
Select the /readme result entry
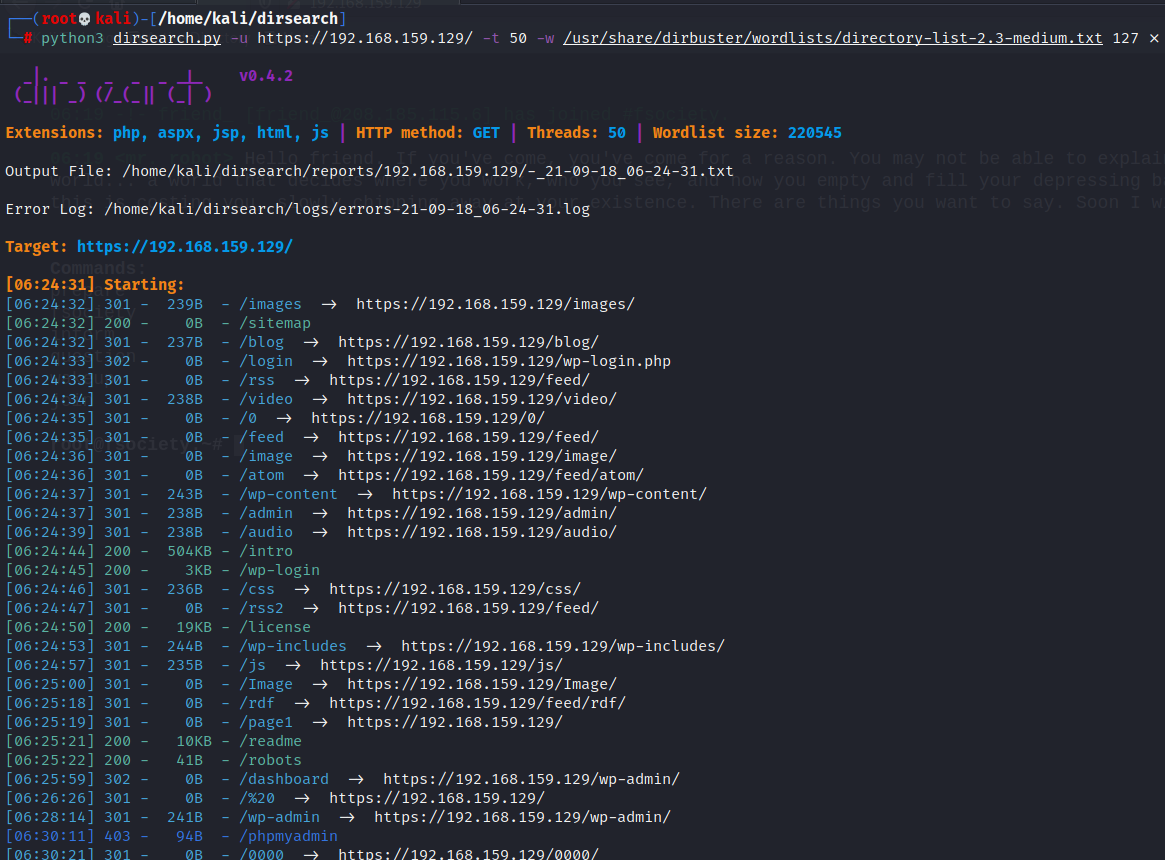pyautogui.click(x=270, y=741)
